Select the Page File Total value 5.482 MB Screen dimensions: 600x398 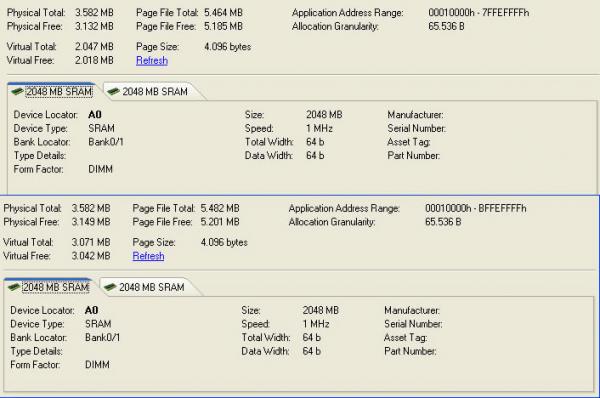click(x=220, y=208)
